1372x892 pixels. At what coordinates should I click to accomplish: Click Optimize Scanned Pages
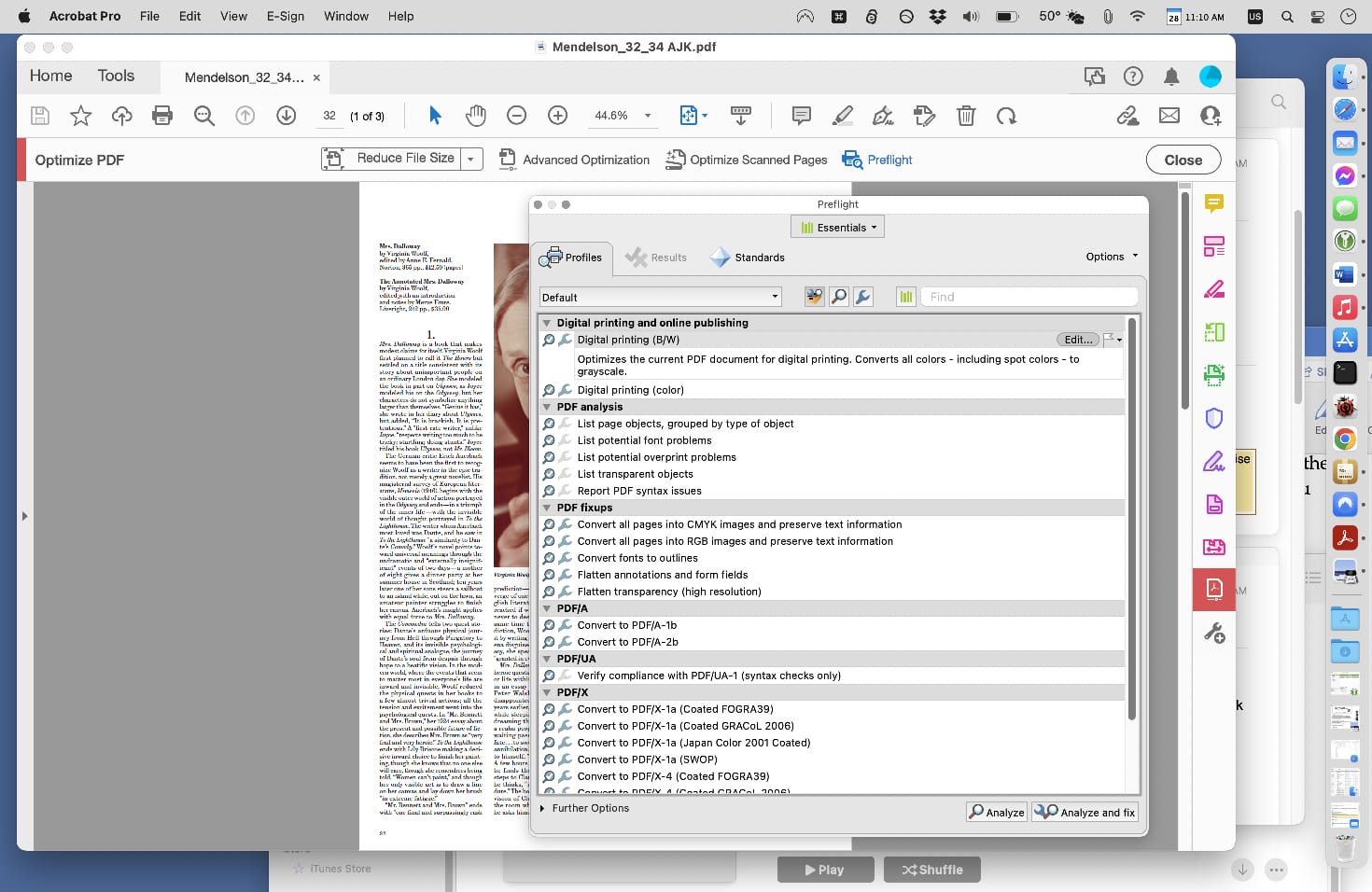[746, 160]
